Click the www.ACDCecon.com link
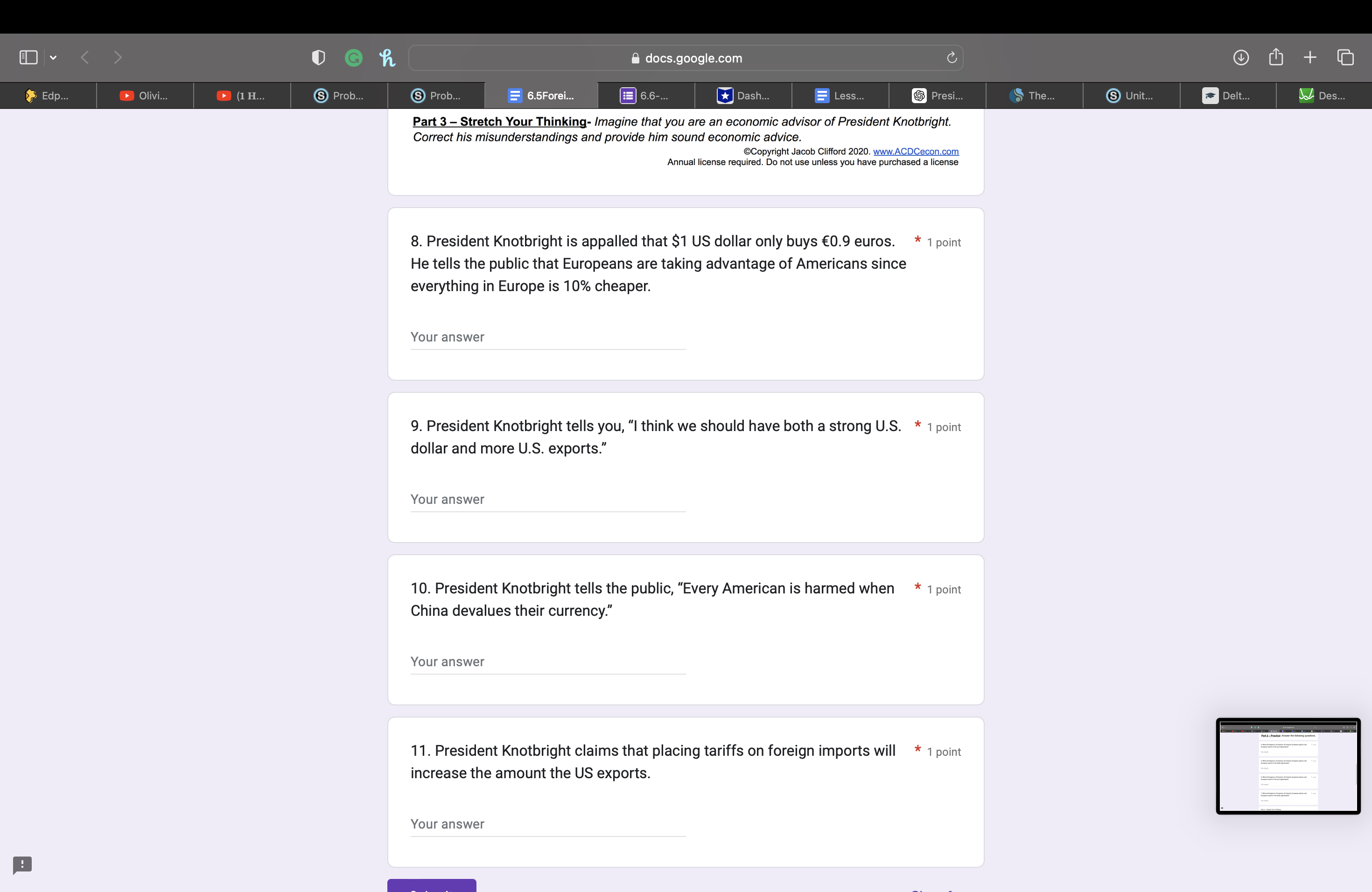 (916, 152)
